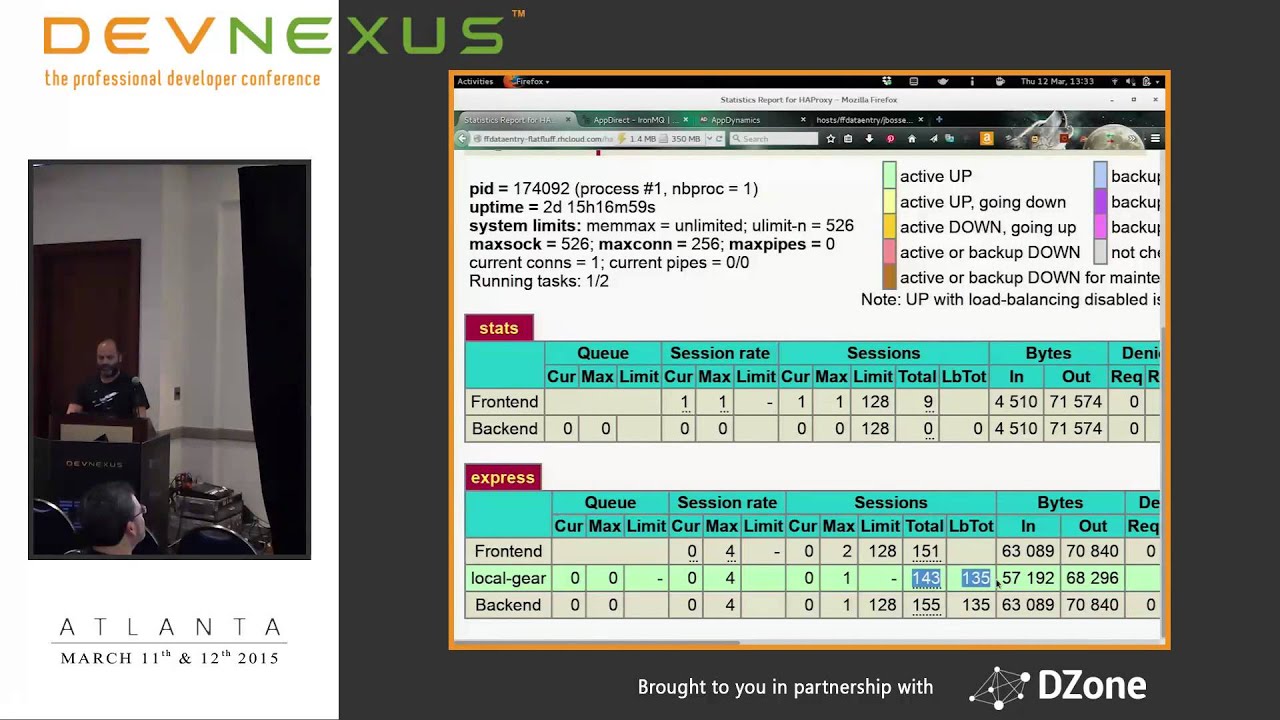Click the 'active or backup DOWN' pink swatch
Screen dimensions: 1280x720
889,252
